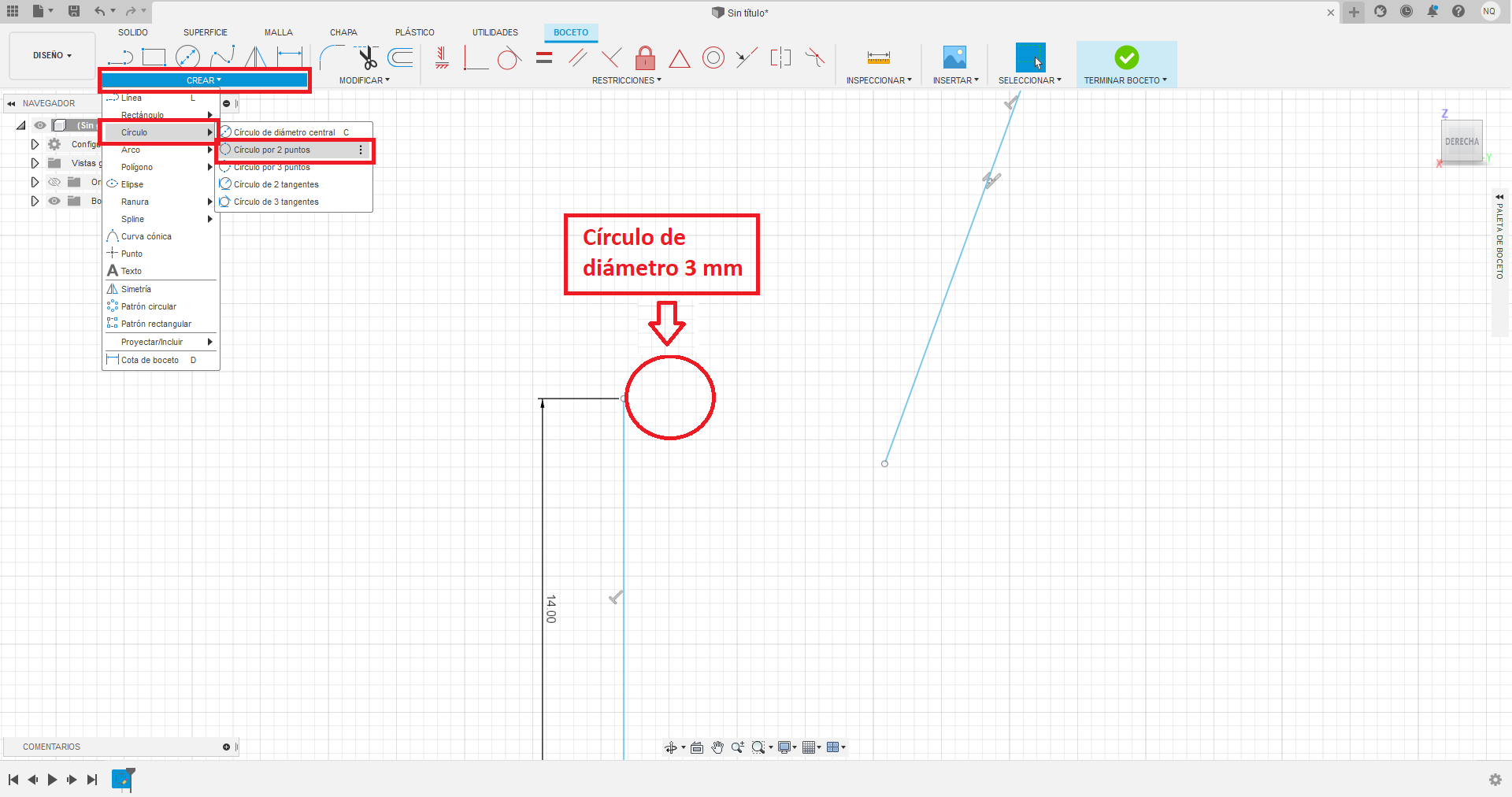Select the Mirror tool icon in the toolbar

pyautogui.click(x=255, y=57)
